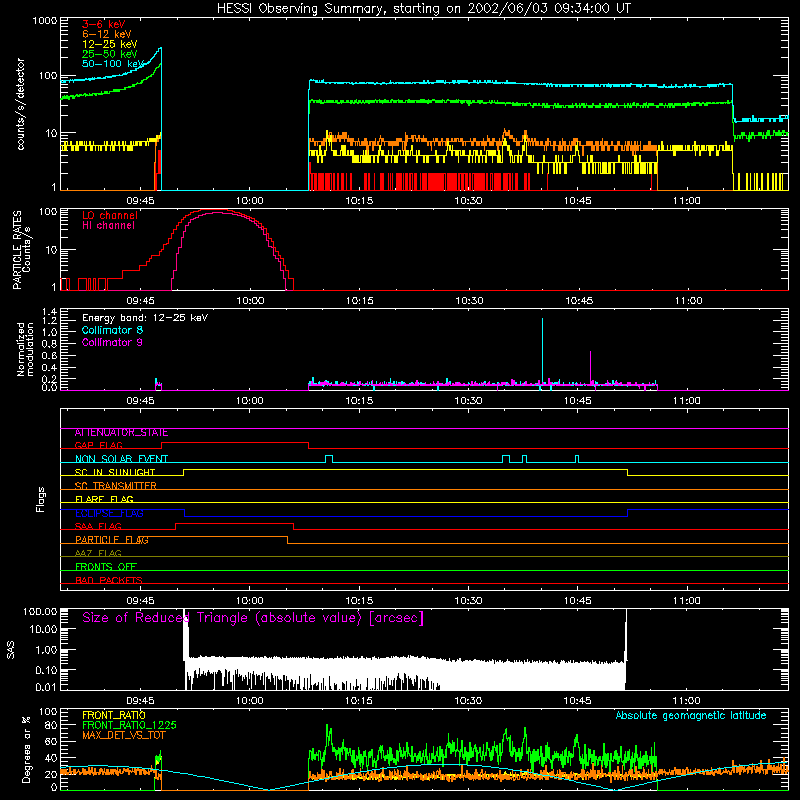The image size is (800, 800).
Task: Click the NON_SOLAR_EVENT pulse at 10:45
Action: click(577, 459)
